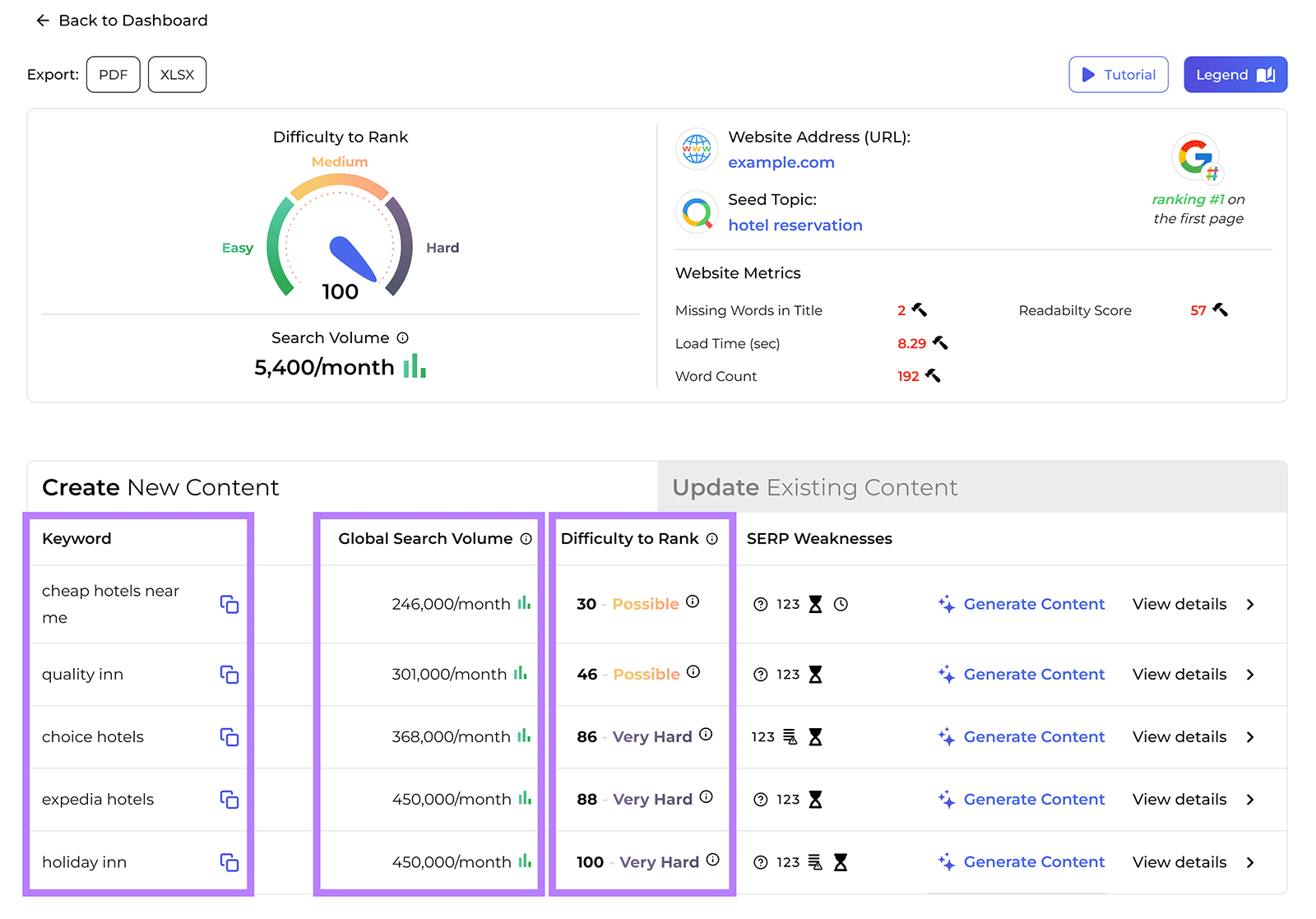This screenshot has width=1316, height=919.
Task: Expand details arrow for 'choice hotels'
Action: coord(1250,737)
